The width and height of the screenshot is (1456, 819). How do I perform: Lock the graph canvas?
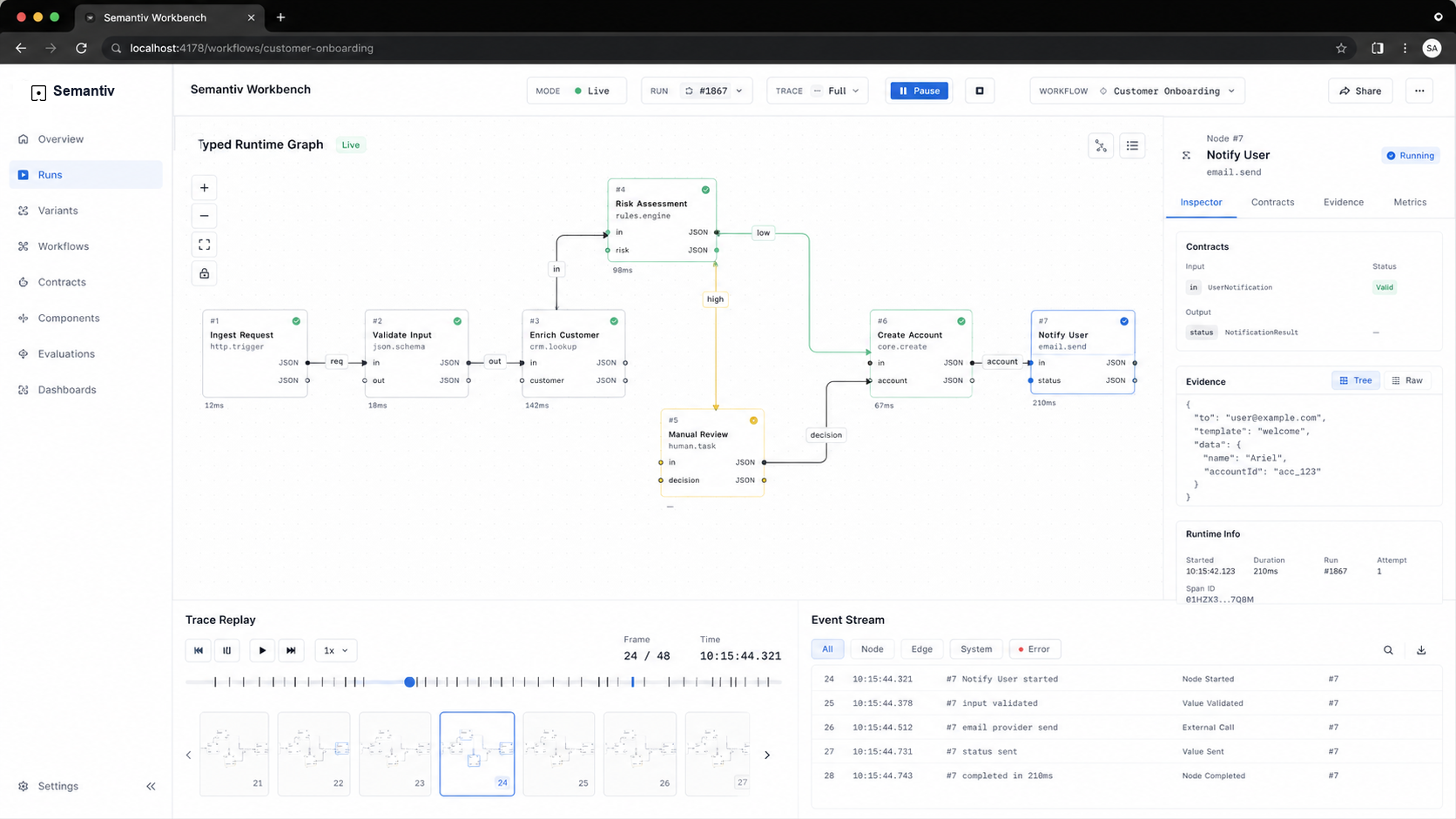coord(204,273)
